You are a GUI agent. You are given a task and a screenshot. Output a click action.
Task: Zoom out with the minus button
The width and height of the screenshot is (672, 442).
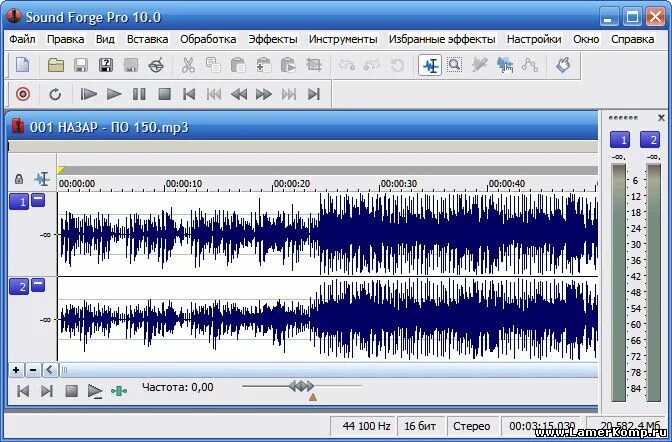coord(33,370)
